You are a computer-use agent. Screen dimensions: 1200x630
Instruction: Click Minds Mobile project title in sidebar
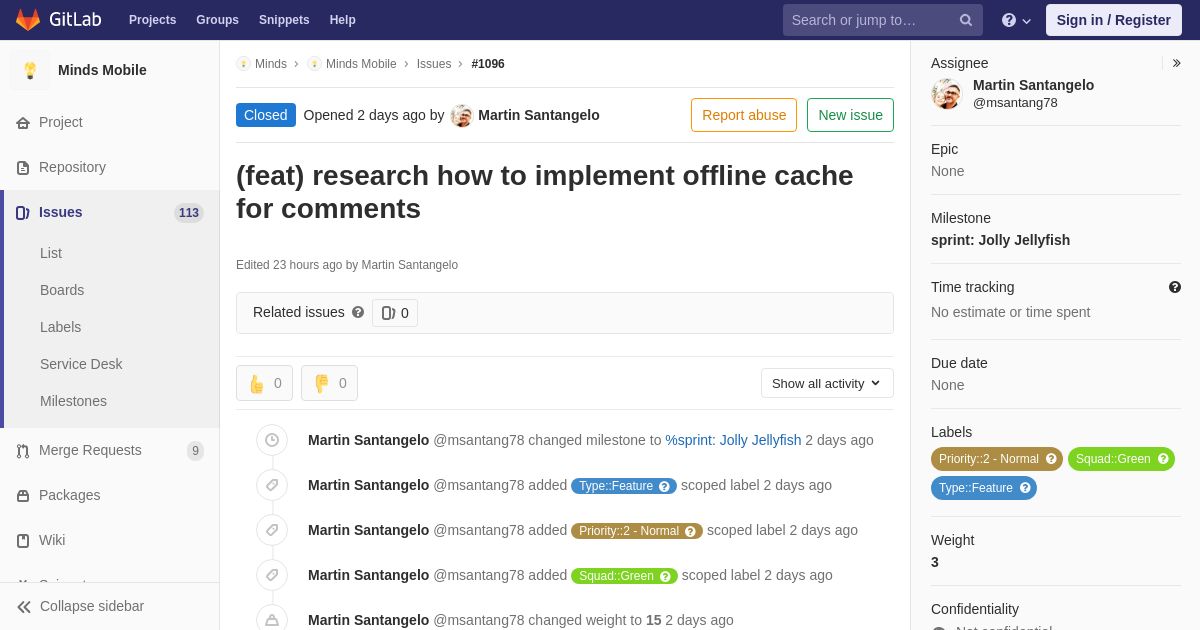tap(102, 70)
